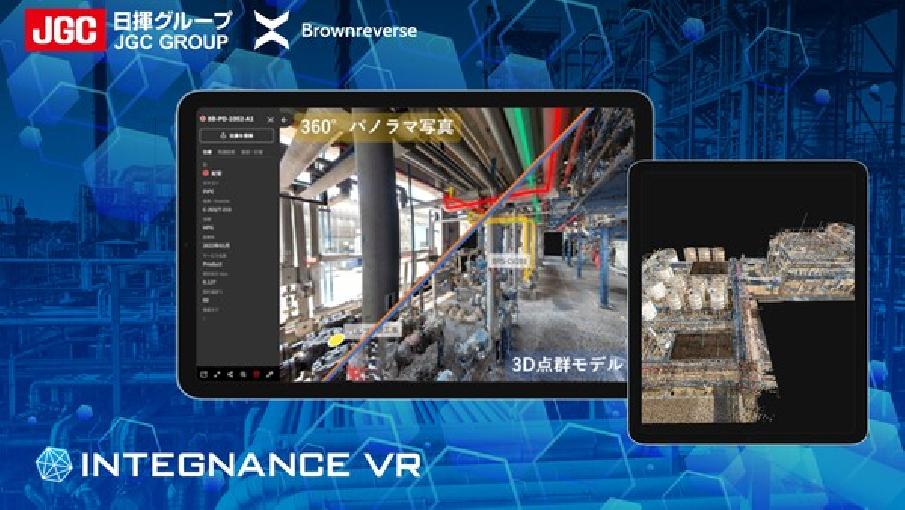Image resolution: width=905 pixels, height=510 pixels.
Task: Close the pipe info side panel
Action: pos(270,119)
